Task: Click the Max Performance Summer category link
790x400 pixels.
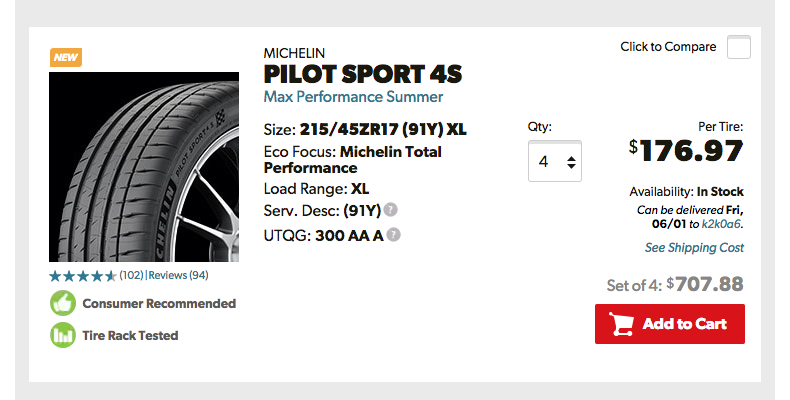Action: click(x=353, y=97)
